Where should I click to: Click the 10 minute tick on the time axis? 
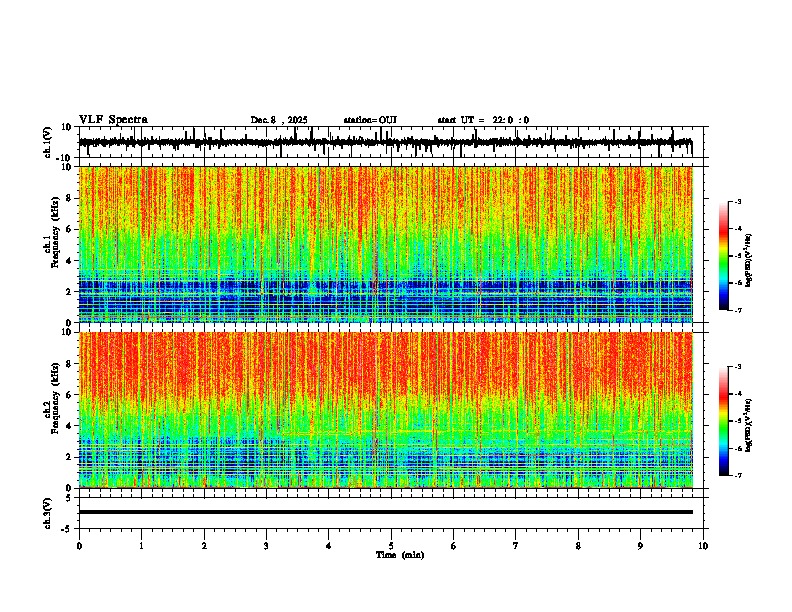click(x=703, y=546)
